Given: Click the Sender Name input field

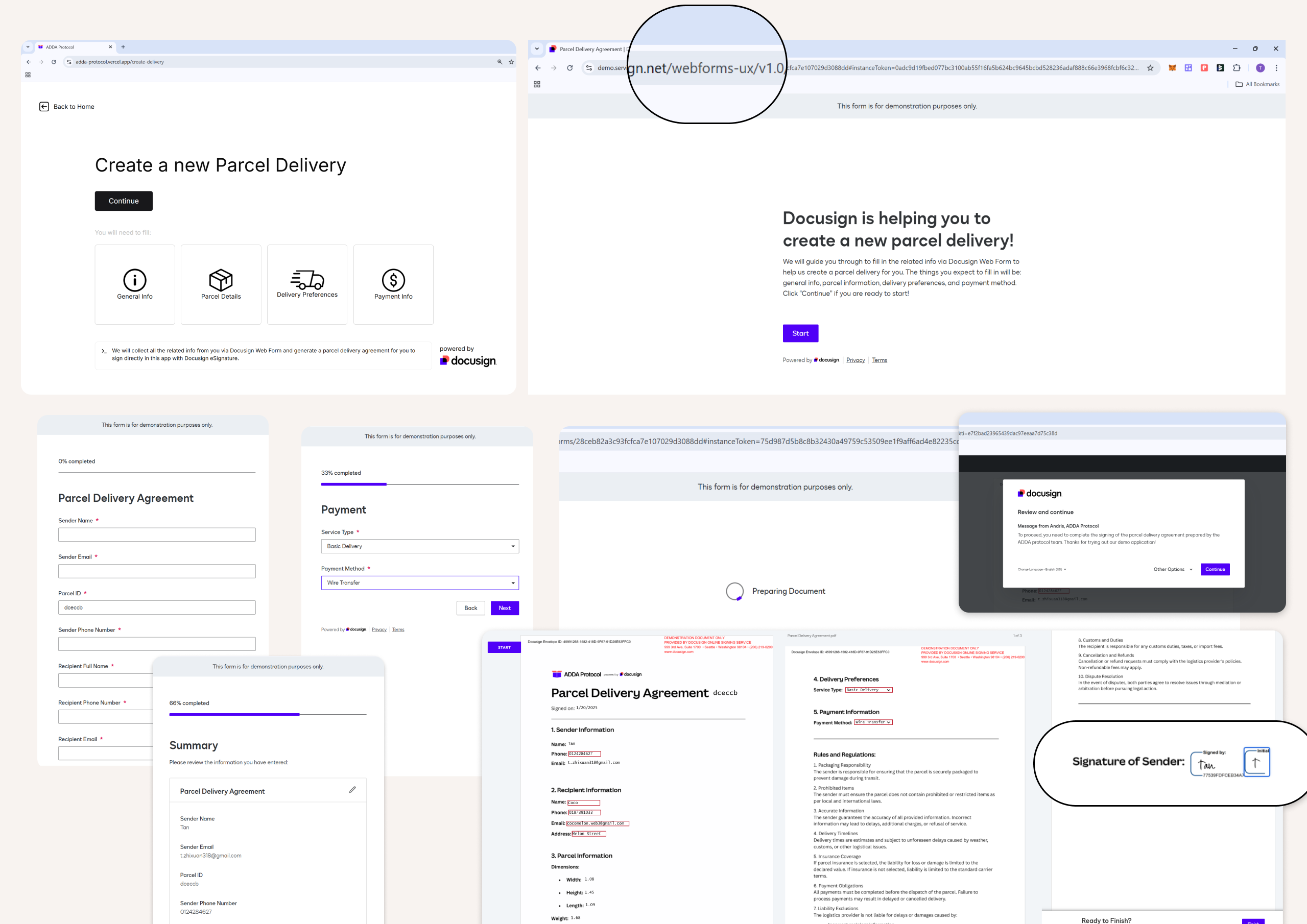Looking at the screenshot, I should [157, 534].
